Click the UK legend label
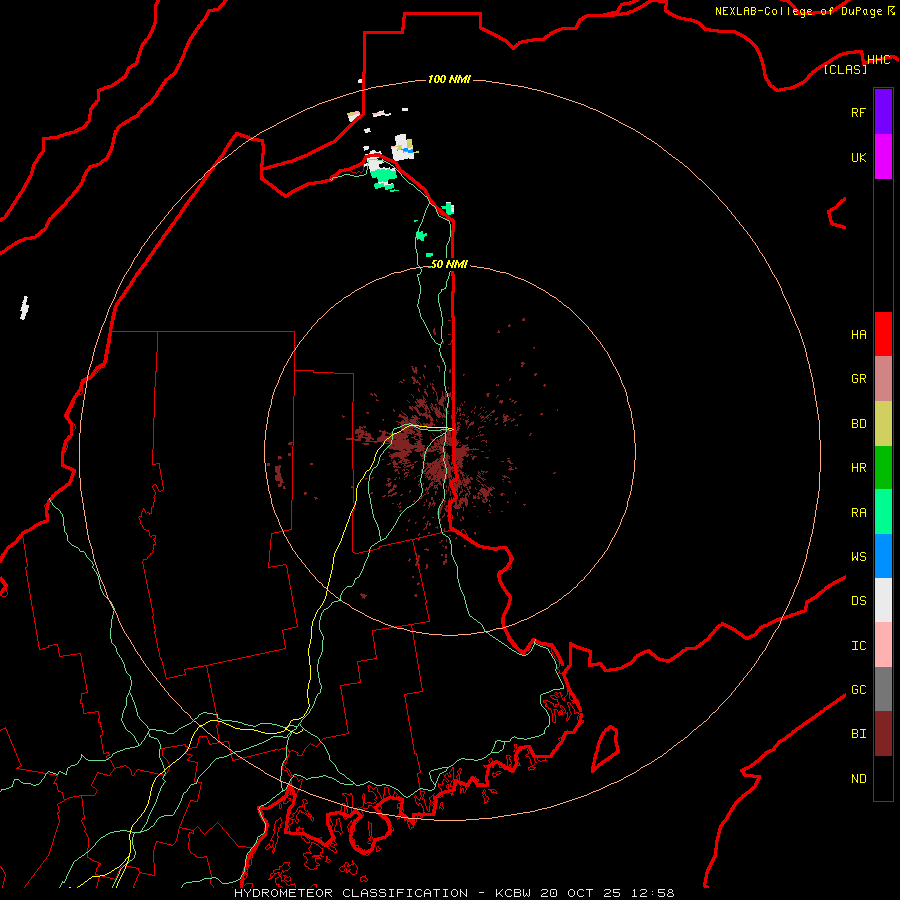Screen dimensions: 900x900 (x=858, y=157)
